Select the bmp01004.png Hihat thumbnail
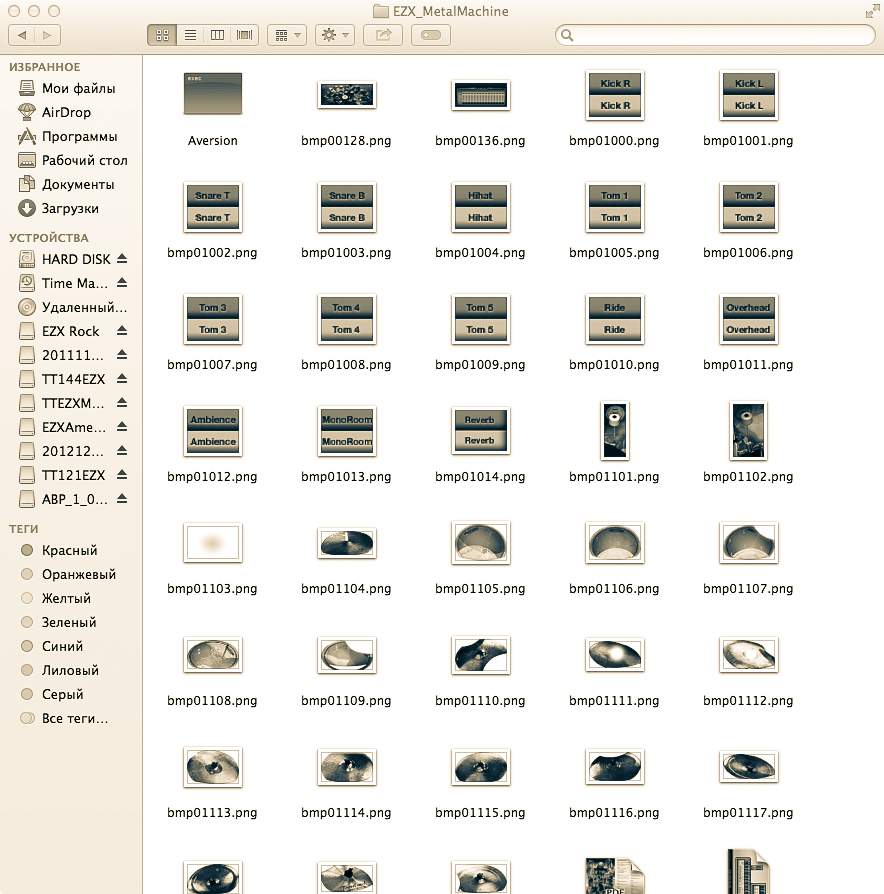Screen dimensions: 884x894 pos(480,206)
